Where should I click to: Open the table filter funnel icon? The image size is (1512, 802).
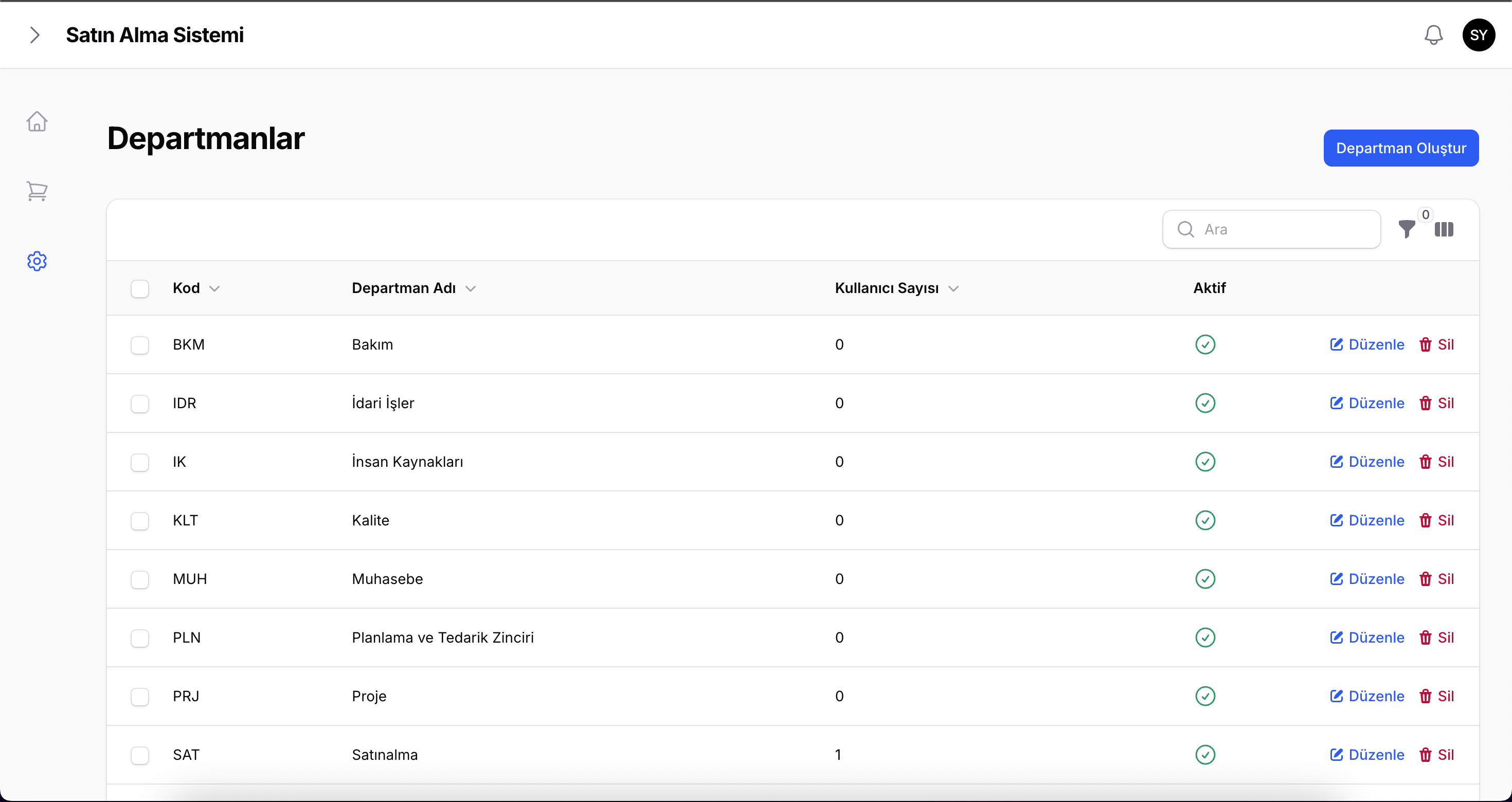[x=1407, y=229]
